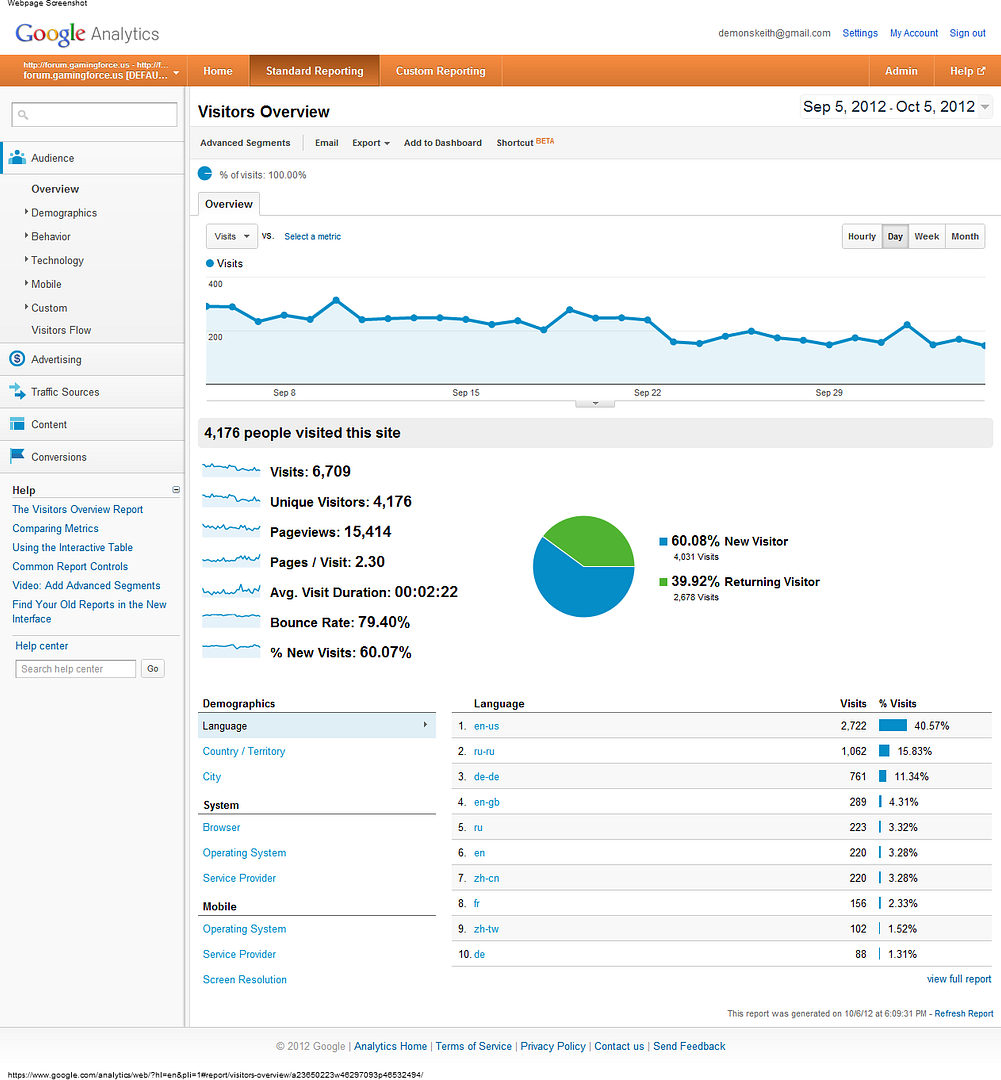Screen dimensions: 1001x1080
Task: Click the percent of visits segment circle icon
Action: [x=205, y=173]
